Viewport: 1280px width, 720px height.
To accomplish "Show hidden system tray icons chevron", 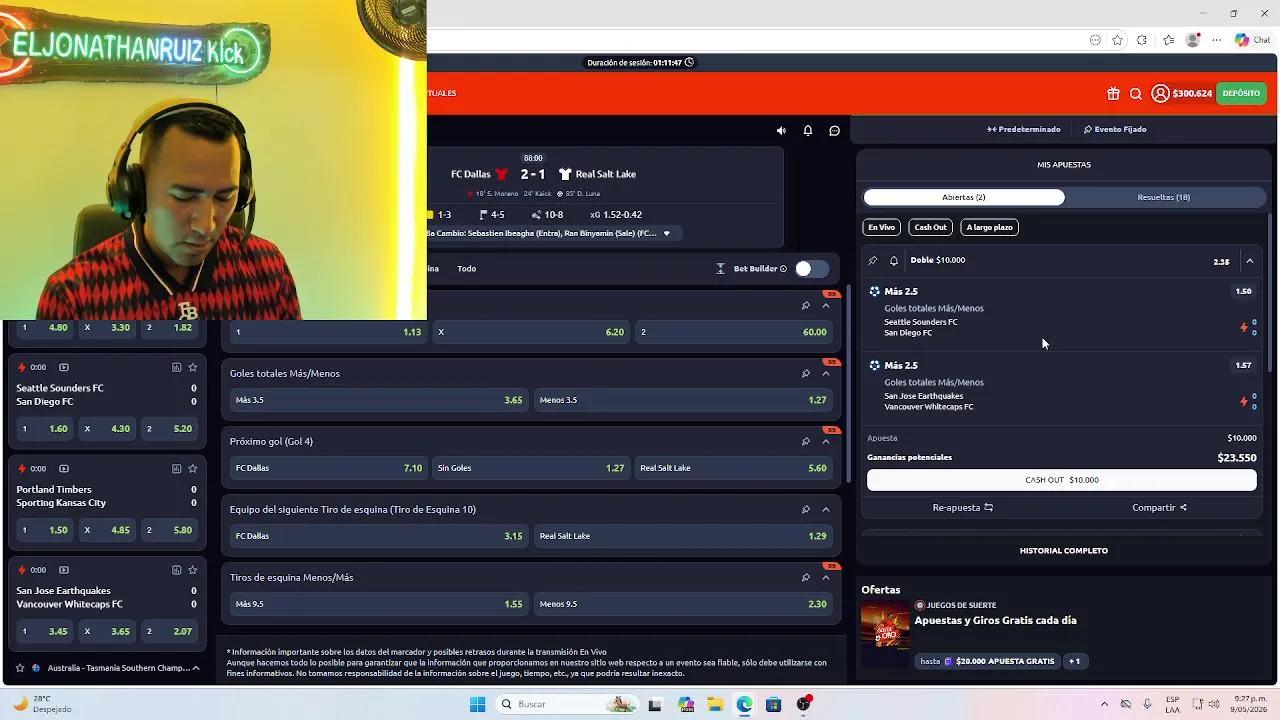I will click(1104, 704).
